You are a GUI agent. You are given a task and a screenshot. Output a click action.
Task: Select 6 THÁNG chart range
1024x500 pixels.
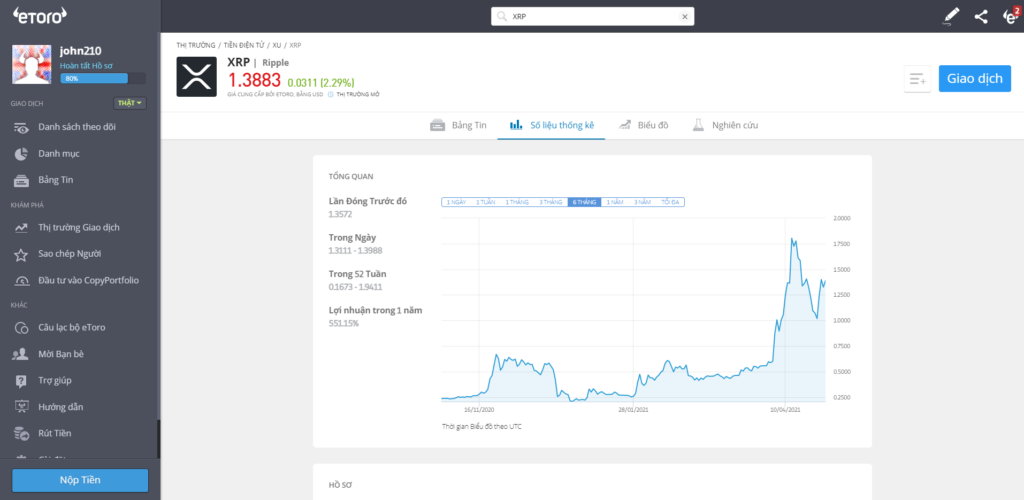tap(584, 202)
